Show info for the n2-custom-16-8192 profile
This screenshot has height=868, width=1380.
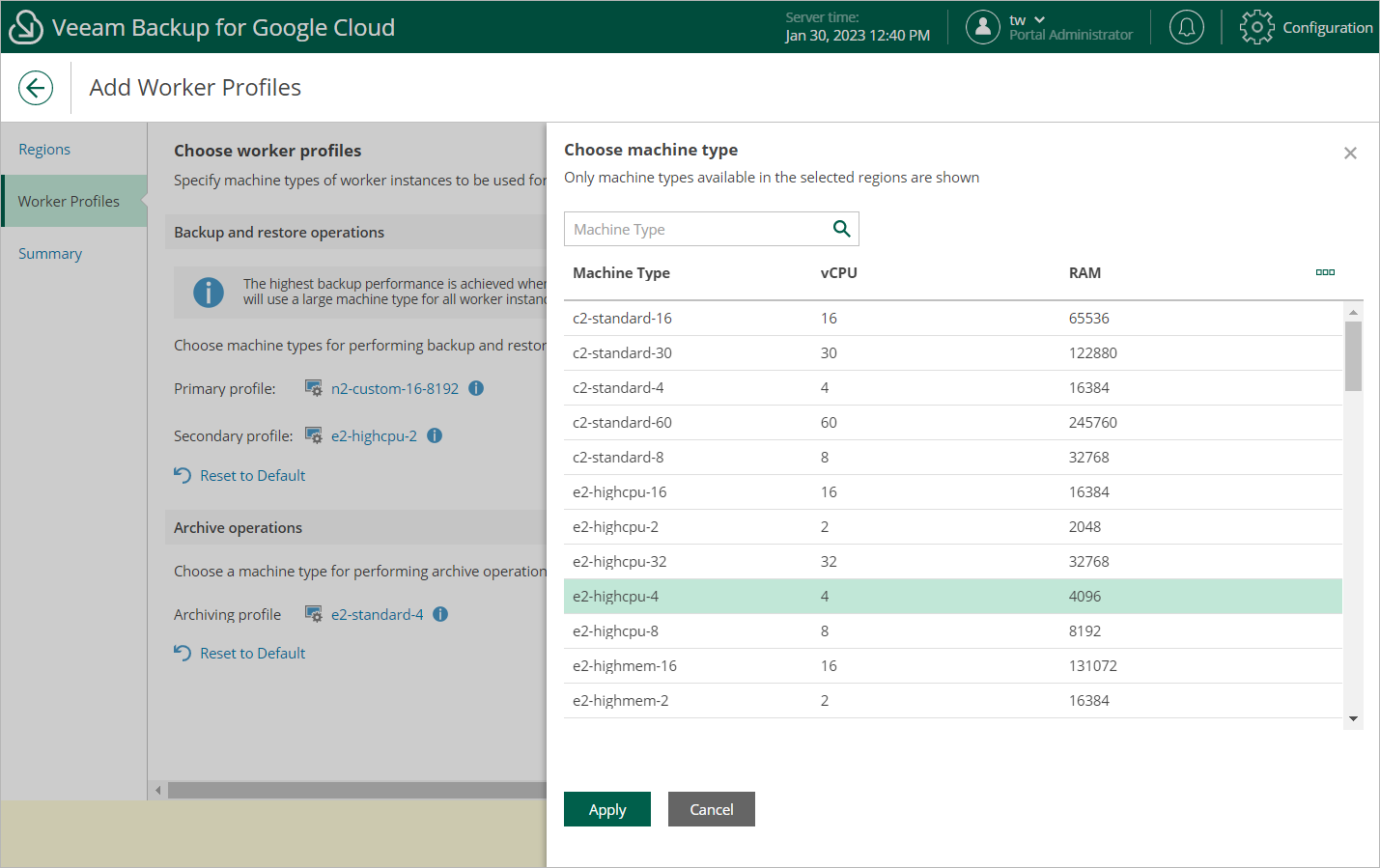tap(476, 388)
